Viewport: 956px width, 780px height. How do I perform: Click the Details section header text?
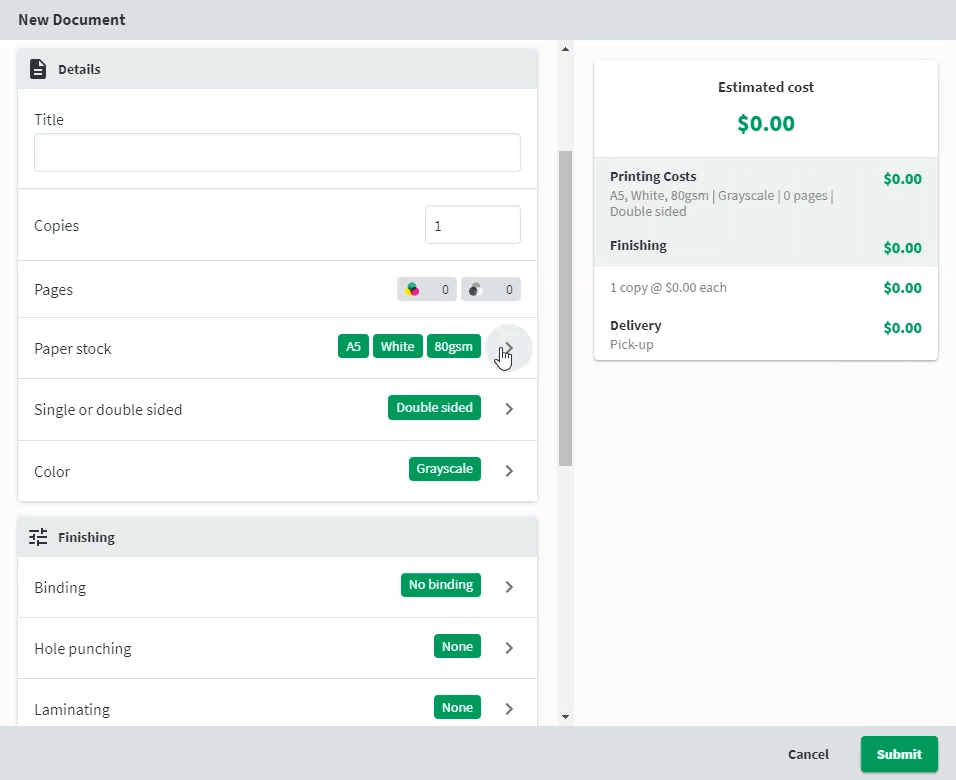(79, 69)
